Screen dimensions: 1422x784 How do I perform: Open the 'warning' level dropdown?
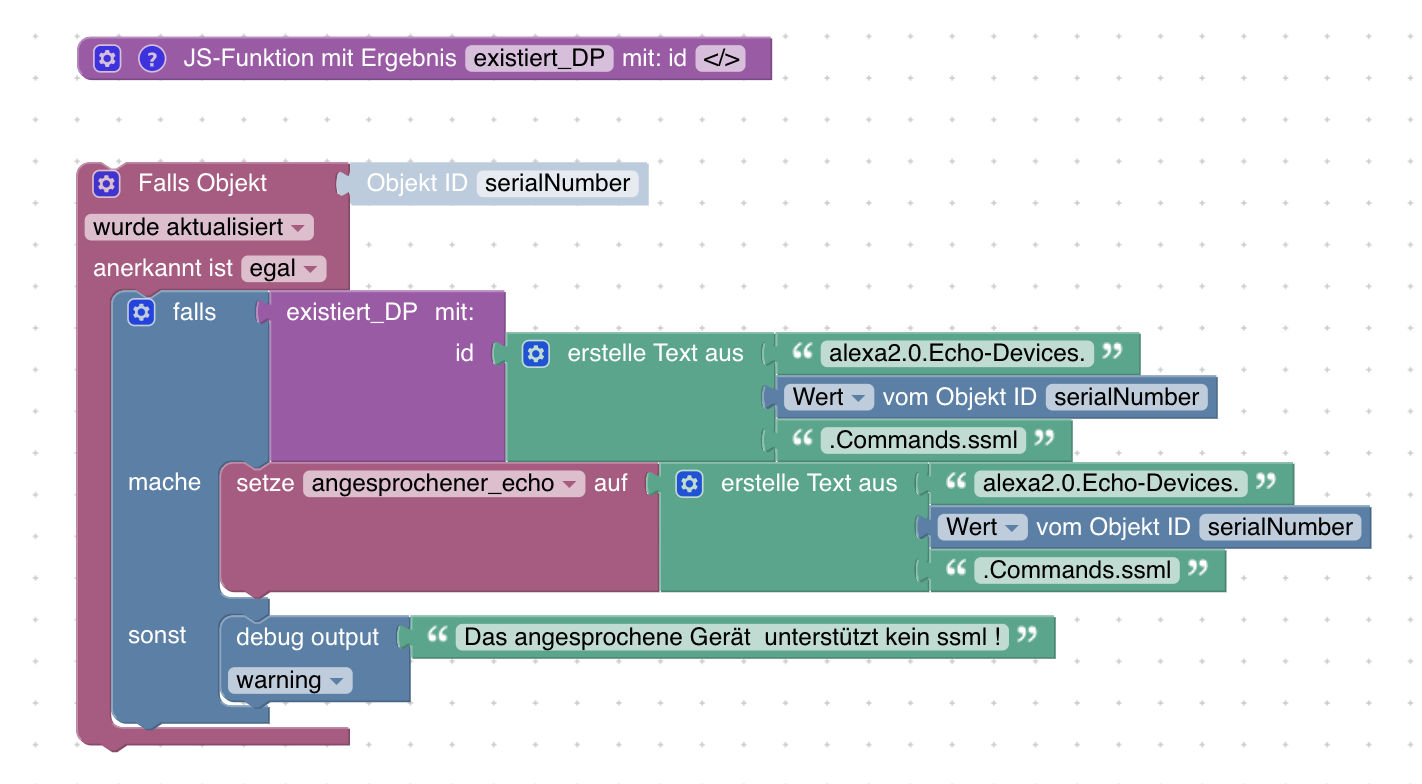[290, 681]
